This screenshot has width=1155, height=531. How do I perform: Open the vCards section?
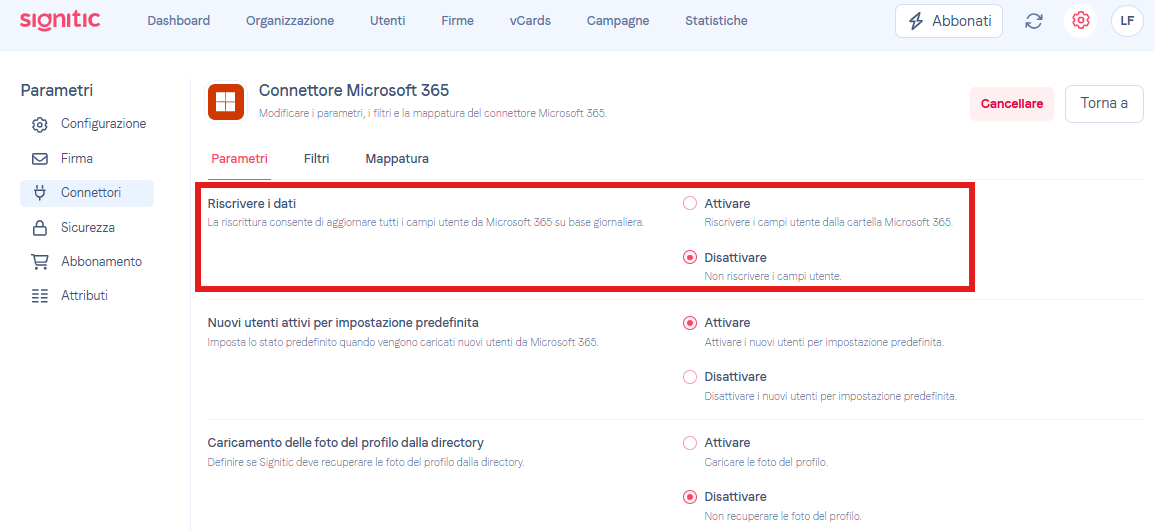click(530, 21)
